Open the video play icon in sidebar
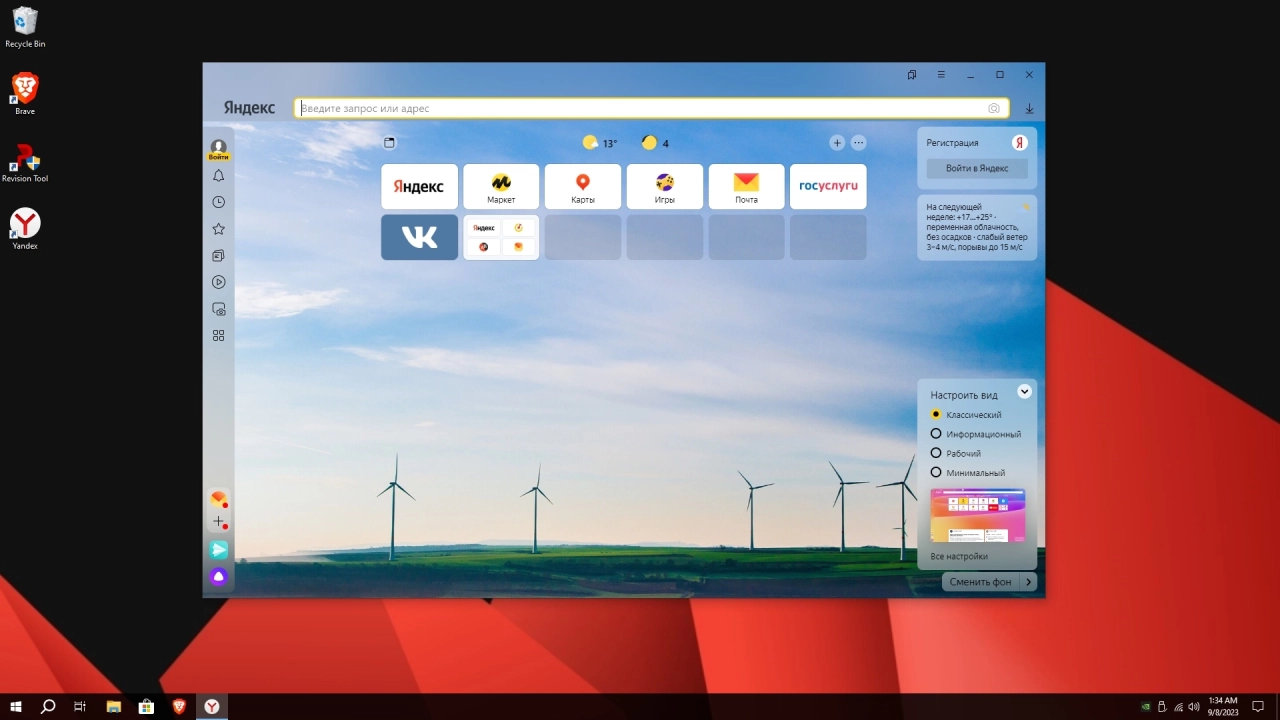Viewport: 1280px width, 720px height. click(x=219, y=282)
